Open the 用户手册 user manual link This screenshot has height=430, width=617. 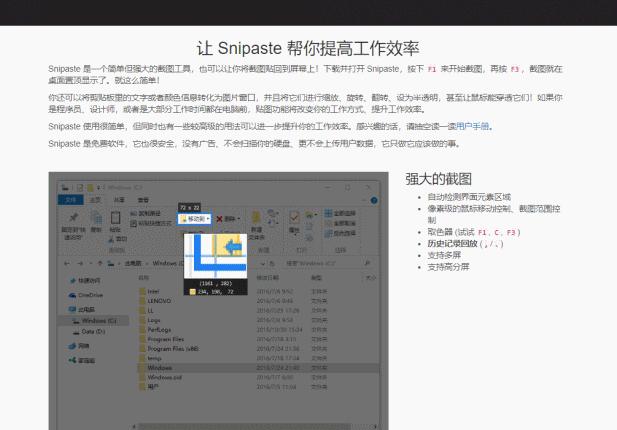point(472,126)
